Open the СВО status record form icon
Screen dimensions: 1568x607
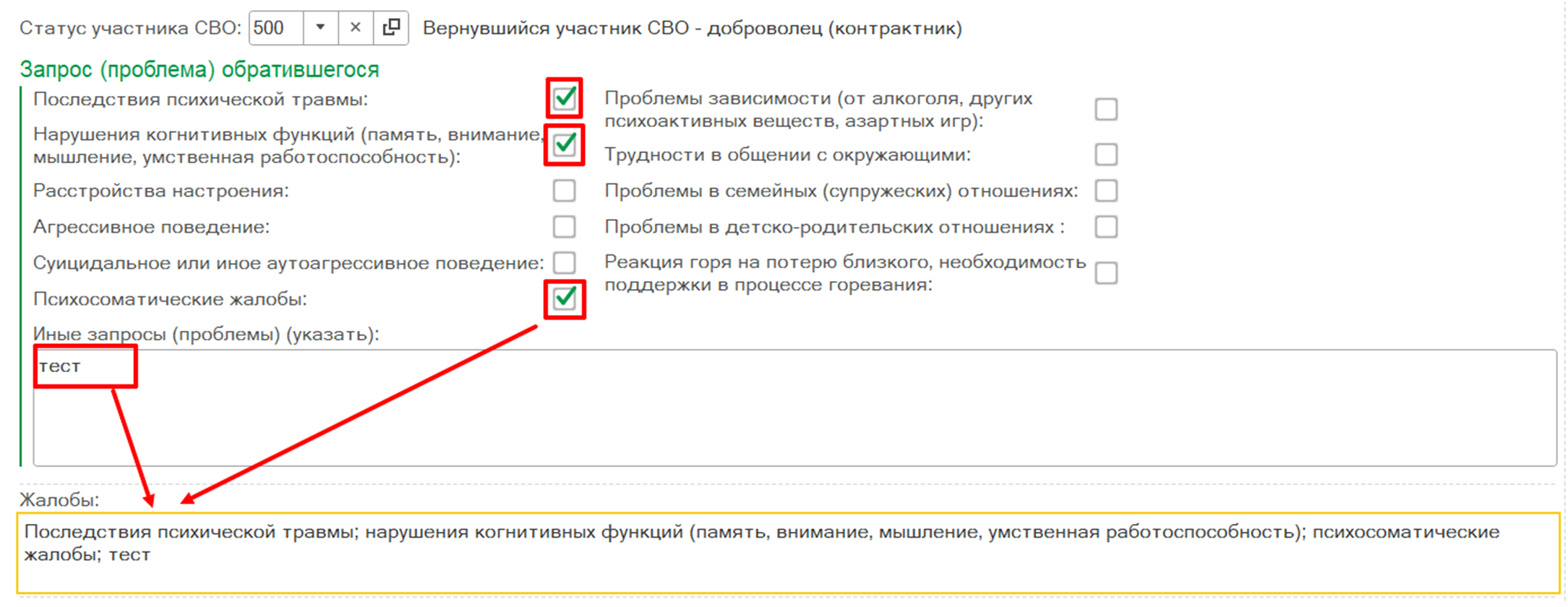(x=391, y=27)
